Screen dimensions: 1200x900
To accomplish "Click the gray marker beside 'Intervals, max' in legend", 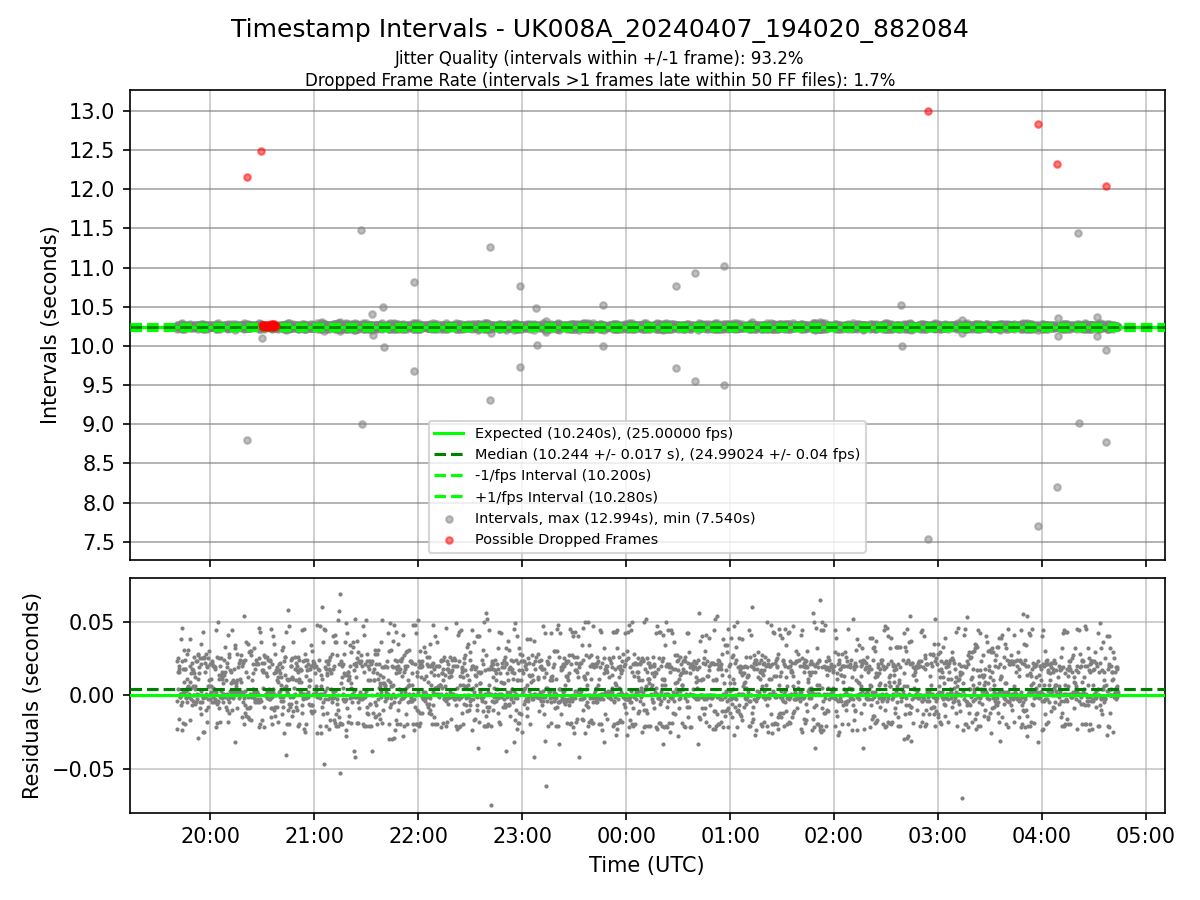I will tap(450, 519).
